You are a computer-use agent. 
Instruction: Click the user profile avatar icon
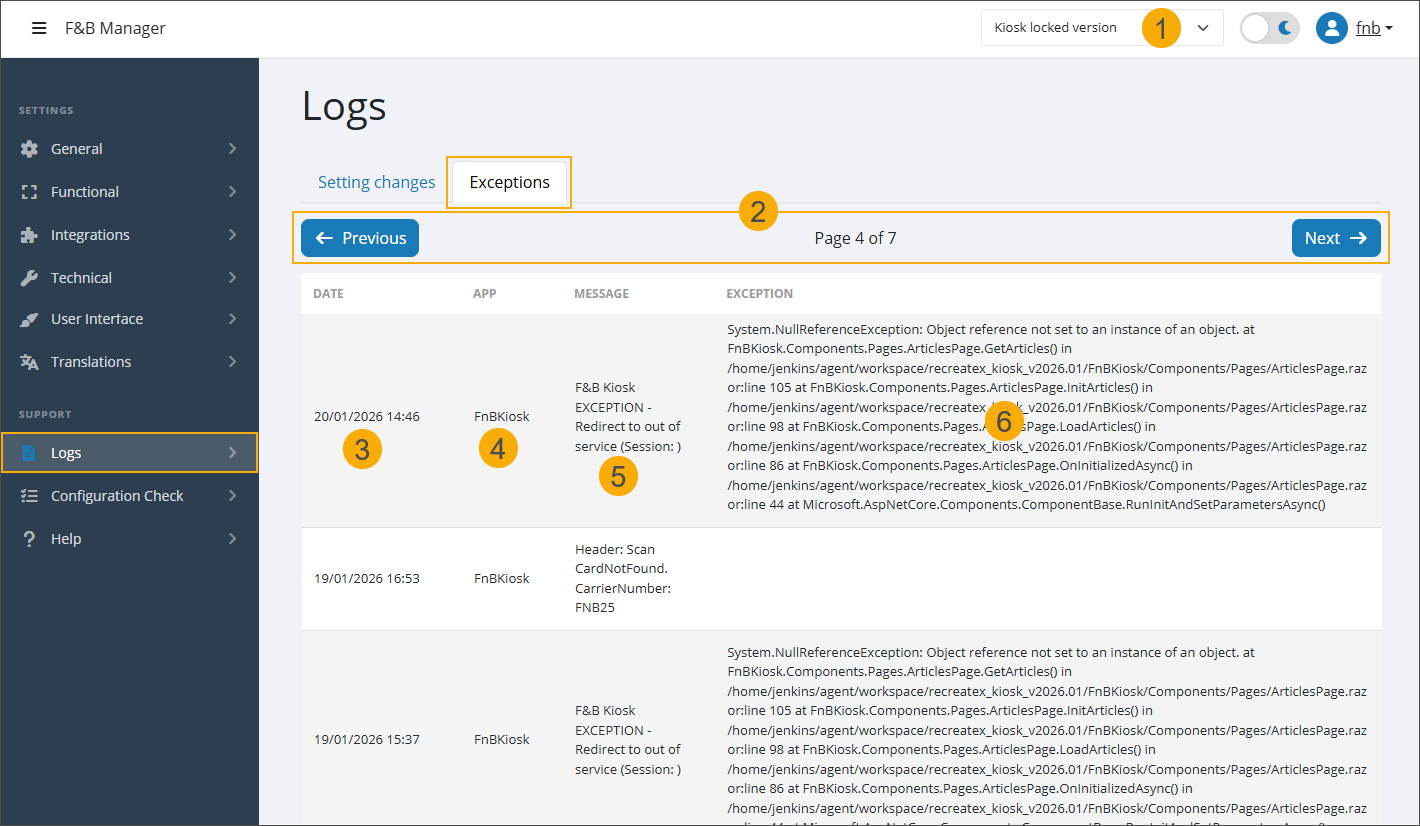click(x=1331, y=28)
